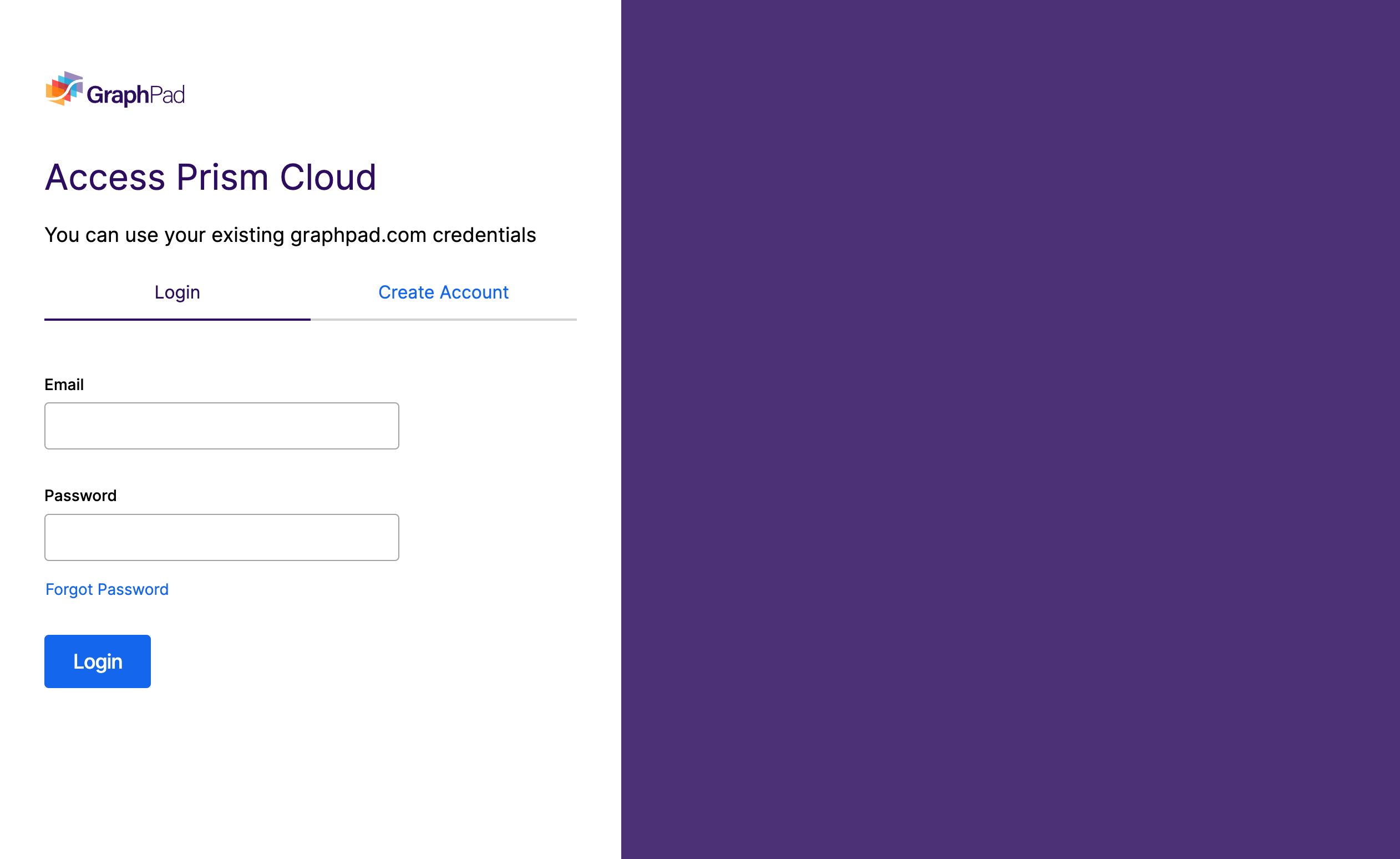The width and height of the screenshot is (1400, 859).
Task: Click the purple panel on the right
Action: tap(1010, 429)
